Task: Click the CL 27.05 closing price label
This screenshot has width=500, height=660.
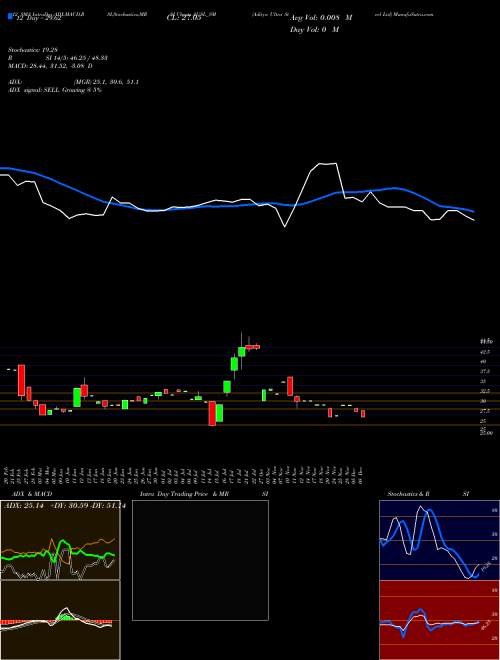Action: 184,18
